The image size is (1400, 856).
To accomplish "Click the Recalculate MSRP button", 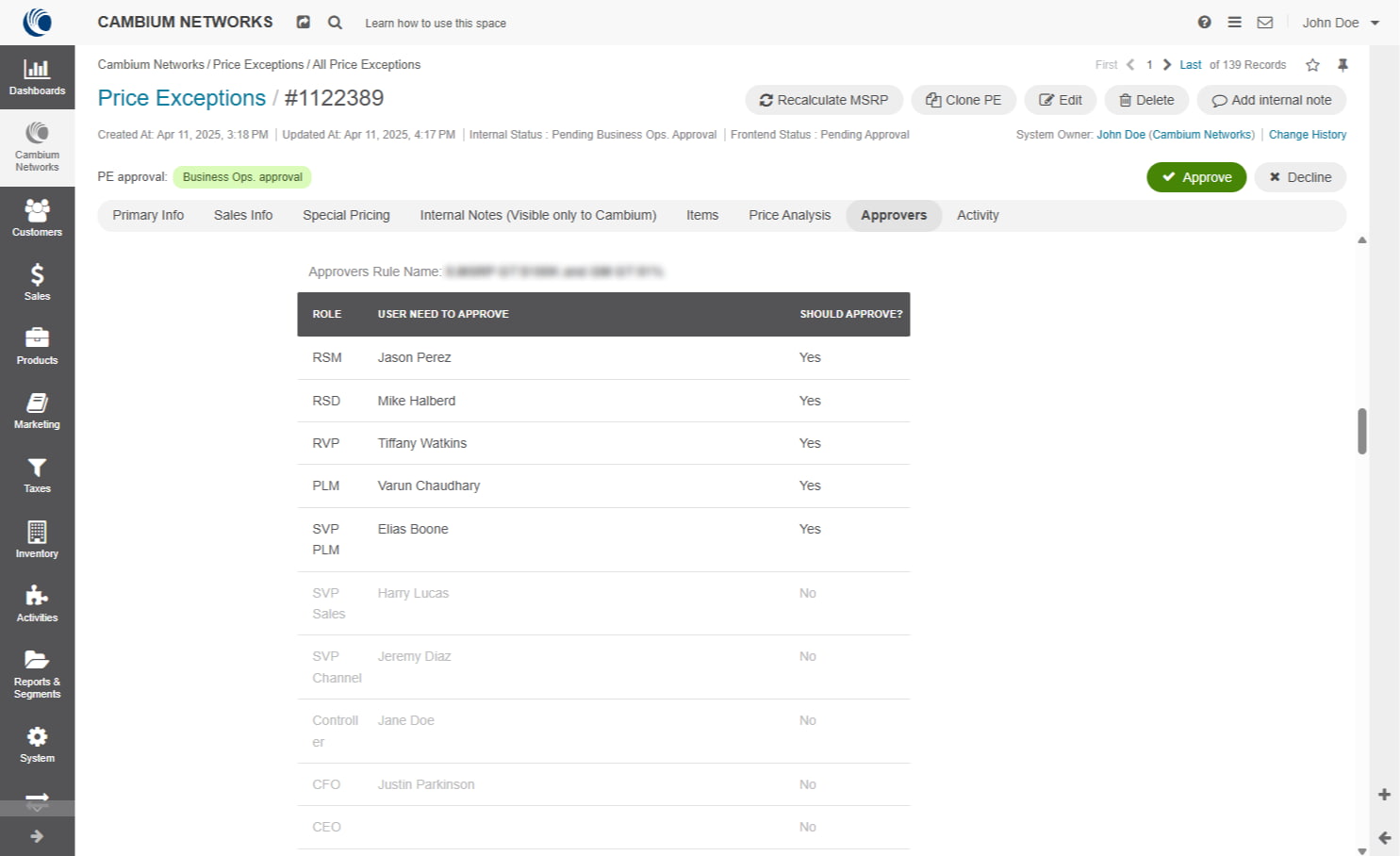I will coord(824,100).
